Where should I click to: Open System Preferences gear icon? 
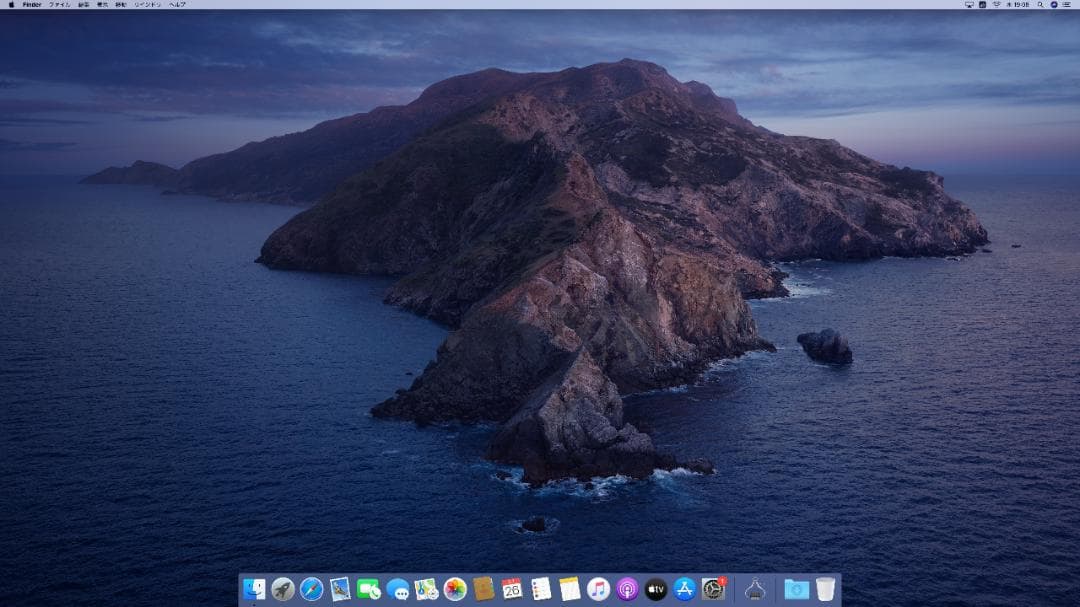[x=713, y=589]
